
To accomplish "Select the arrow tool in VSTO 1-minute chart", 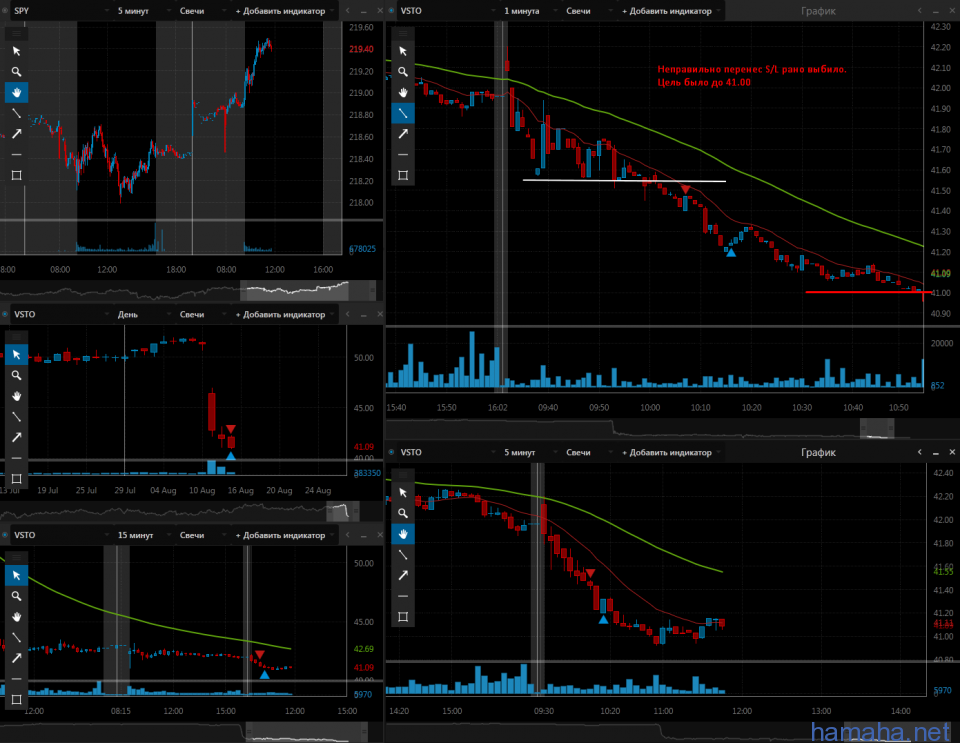I will 403,134.
